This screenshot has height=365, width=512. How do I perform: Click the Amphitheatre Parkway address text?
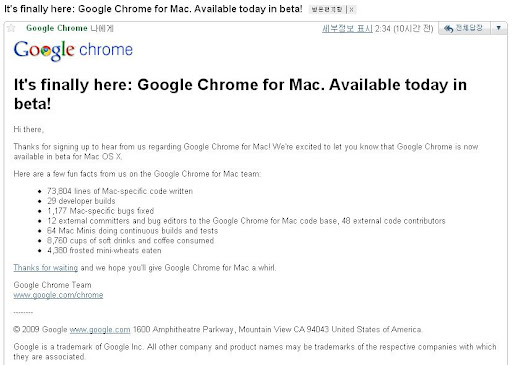(x=185, y=329)
